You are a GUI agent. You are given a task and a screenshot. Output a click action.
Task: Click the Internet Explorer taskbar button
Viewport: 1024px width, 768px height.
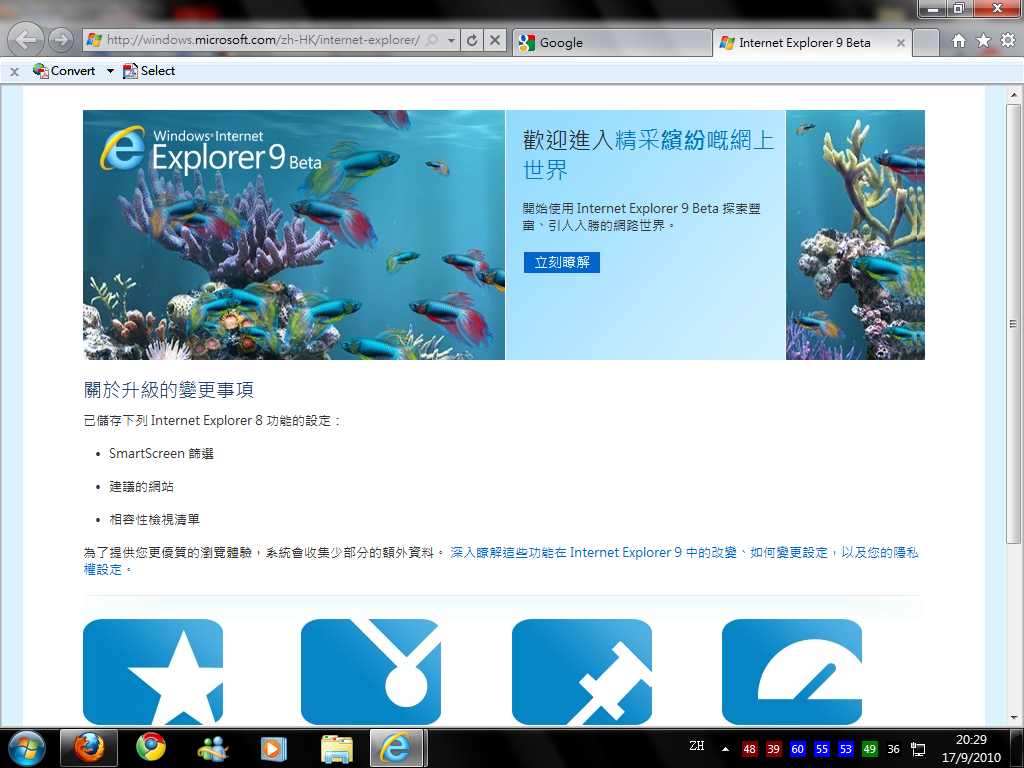click(x=398, y=748)
